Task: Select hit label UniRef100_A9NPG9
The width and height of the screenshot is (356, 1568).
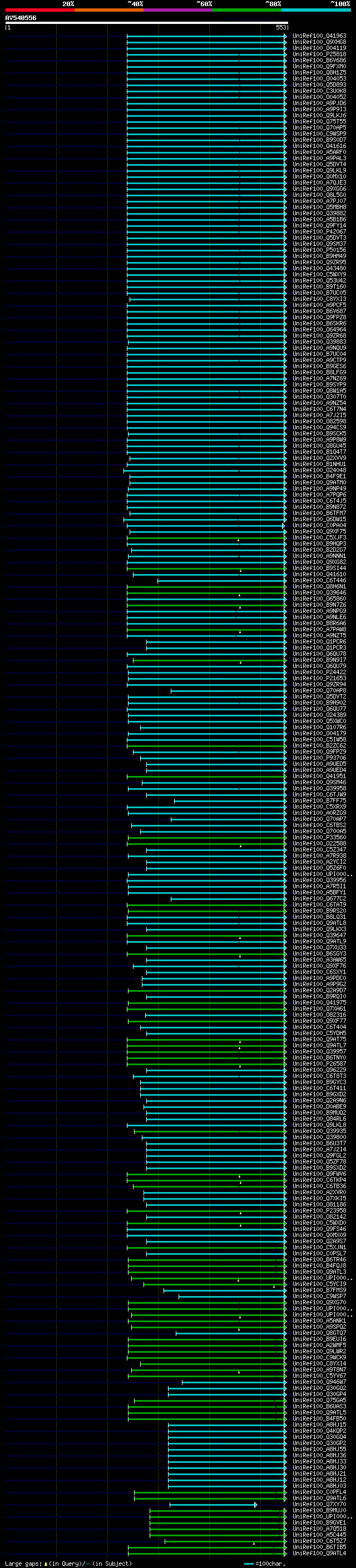Action: [x=319, y=611]
